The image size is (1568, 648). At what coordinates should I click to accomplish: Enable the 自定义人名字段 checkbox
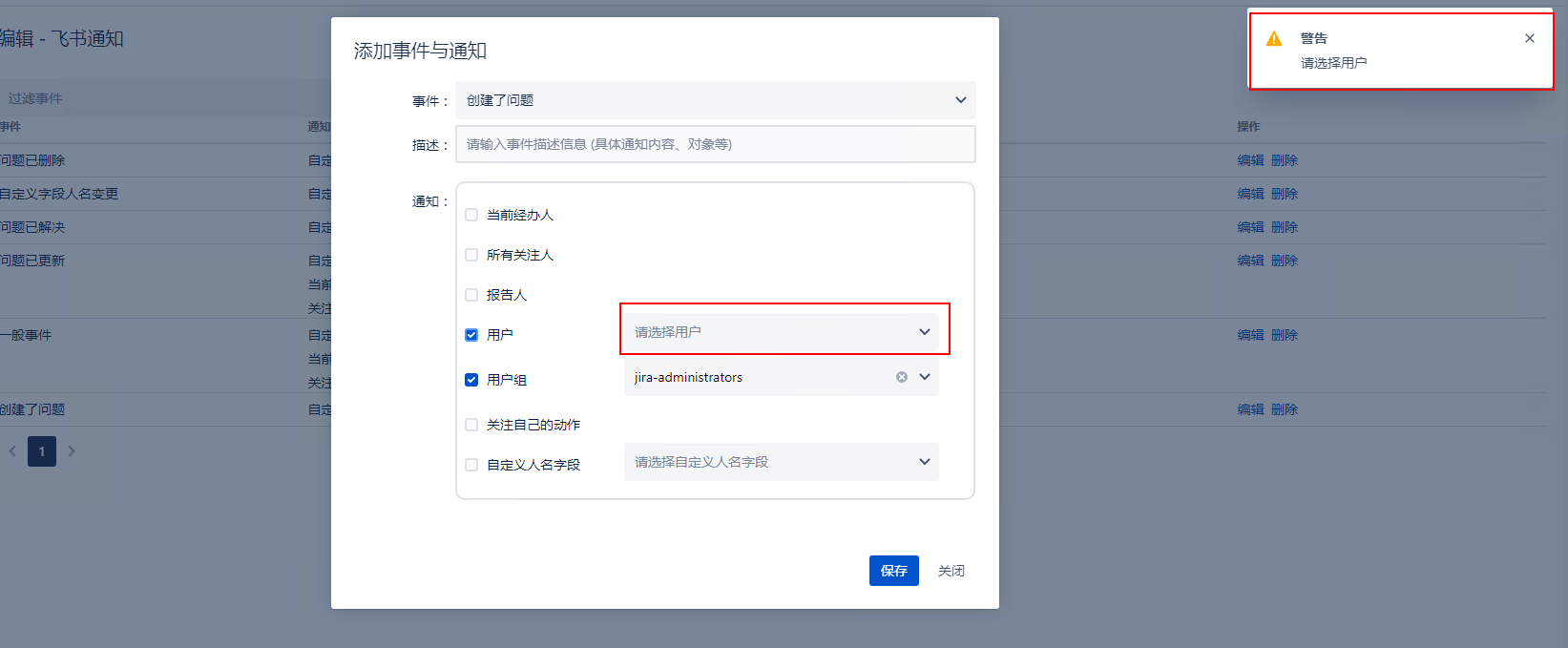(471, 465)
